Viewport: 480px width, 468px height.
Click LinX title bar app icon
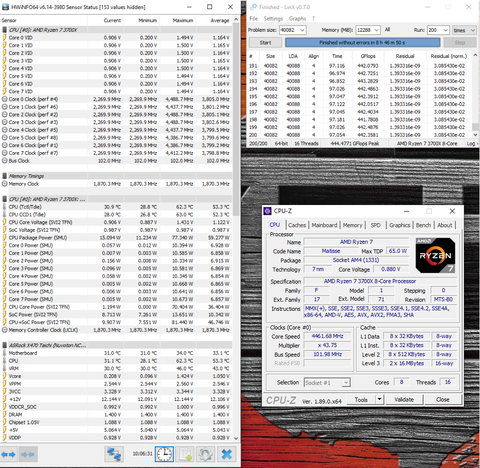coord(254,7)
